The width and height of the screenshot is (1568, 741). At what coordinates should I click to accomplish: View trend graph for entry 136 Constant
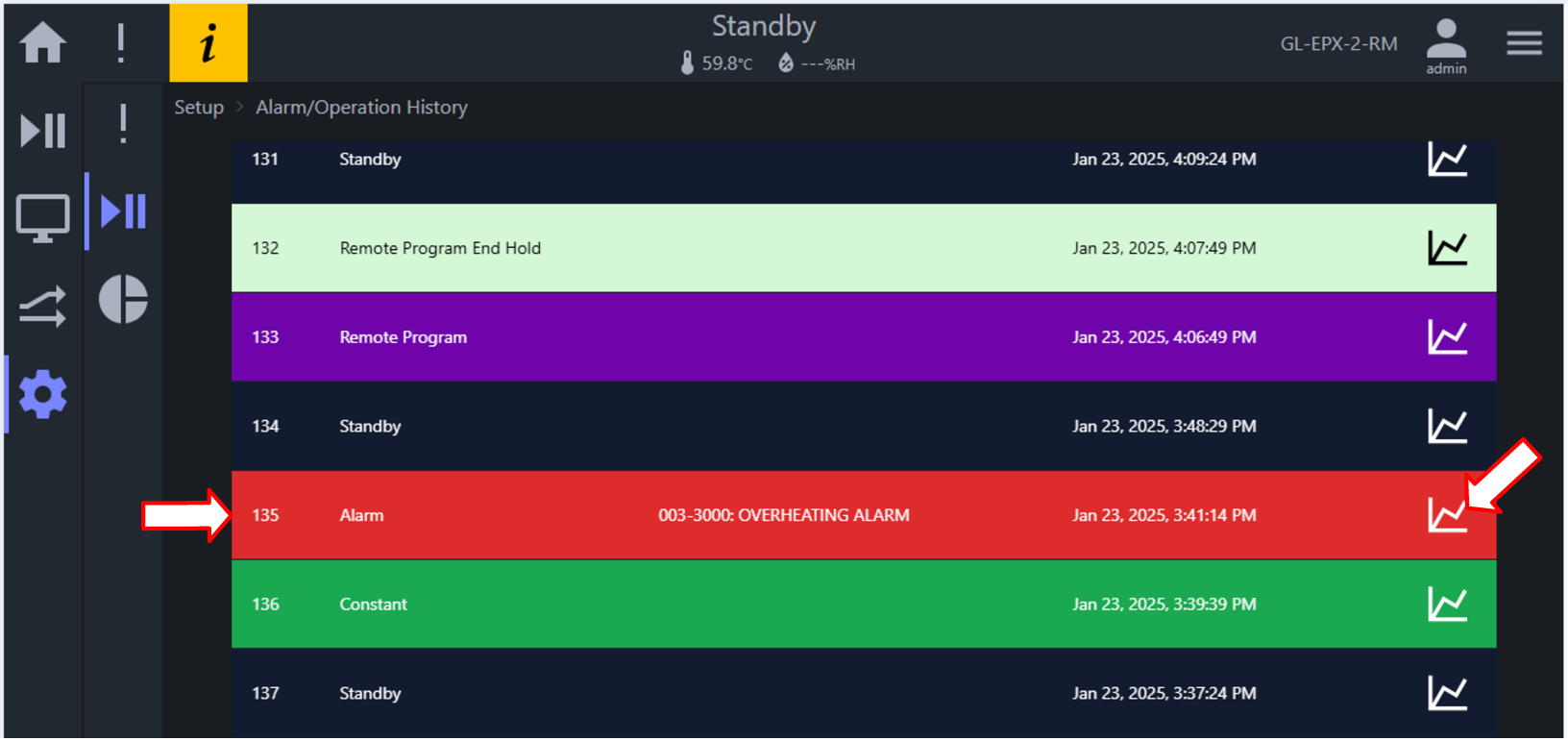1447,605
